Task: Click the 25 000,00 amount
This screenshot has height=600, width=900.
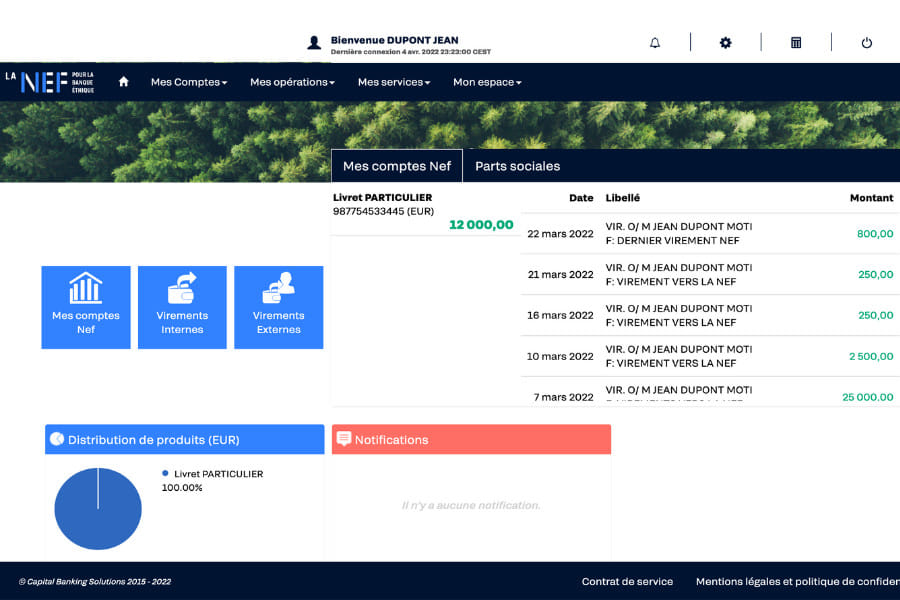Action: [868, 397]
